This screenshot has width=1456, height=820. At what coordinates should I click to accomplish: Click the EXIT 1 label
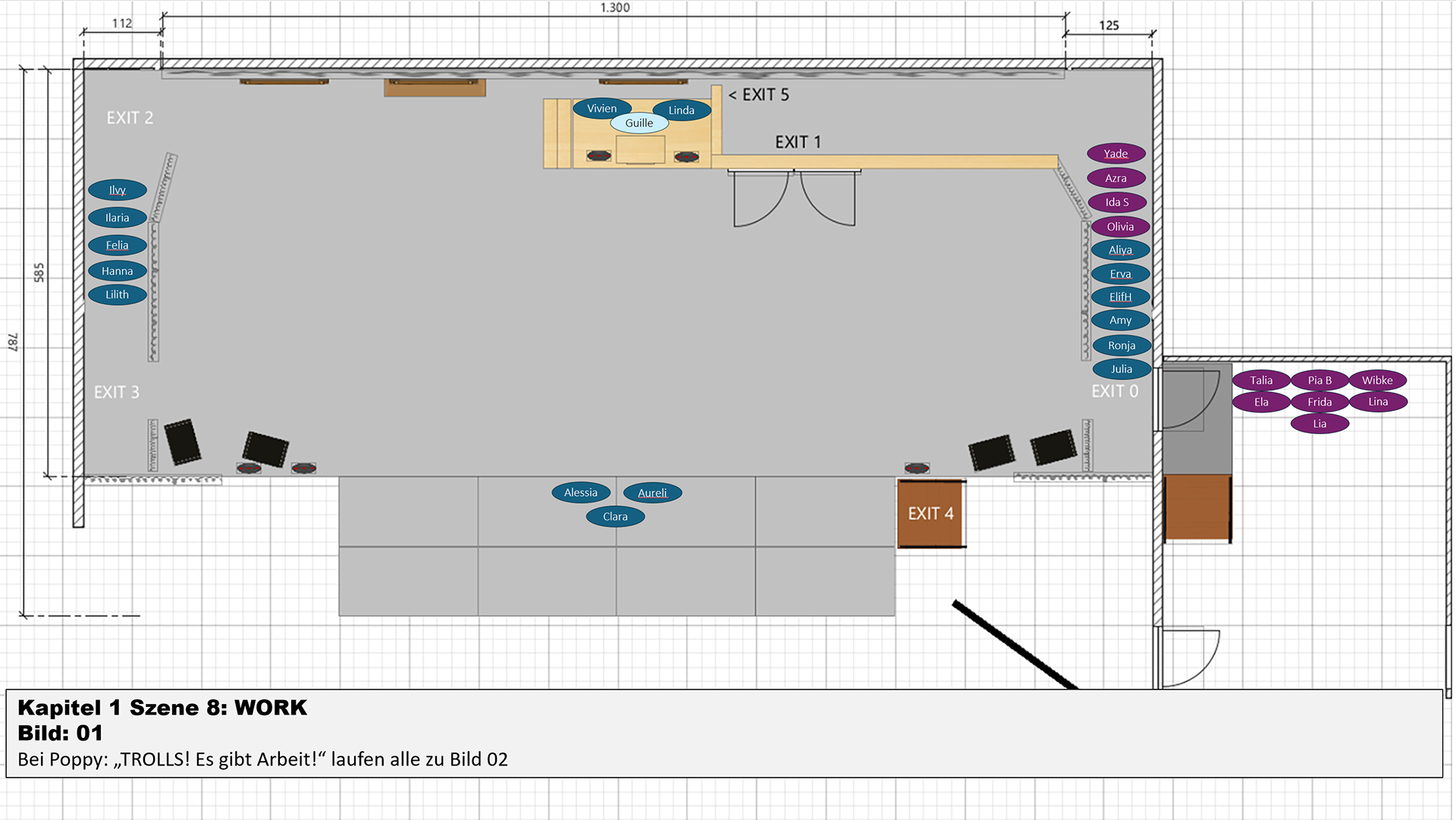point(797,143)
